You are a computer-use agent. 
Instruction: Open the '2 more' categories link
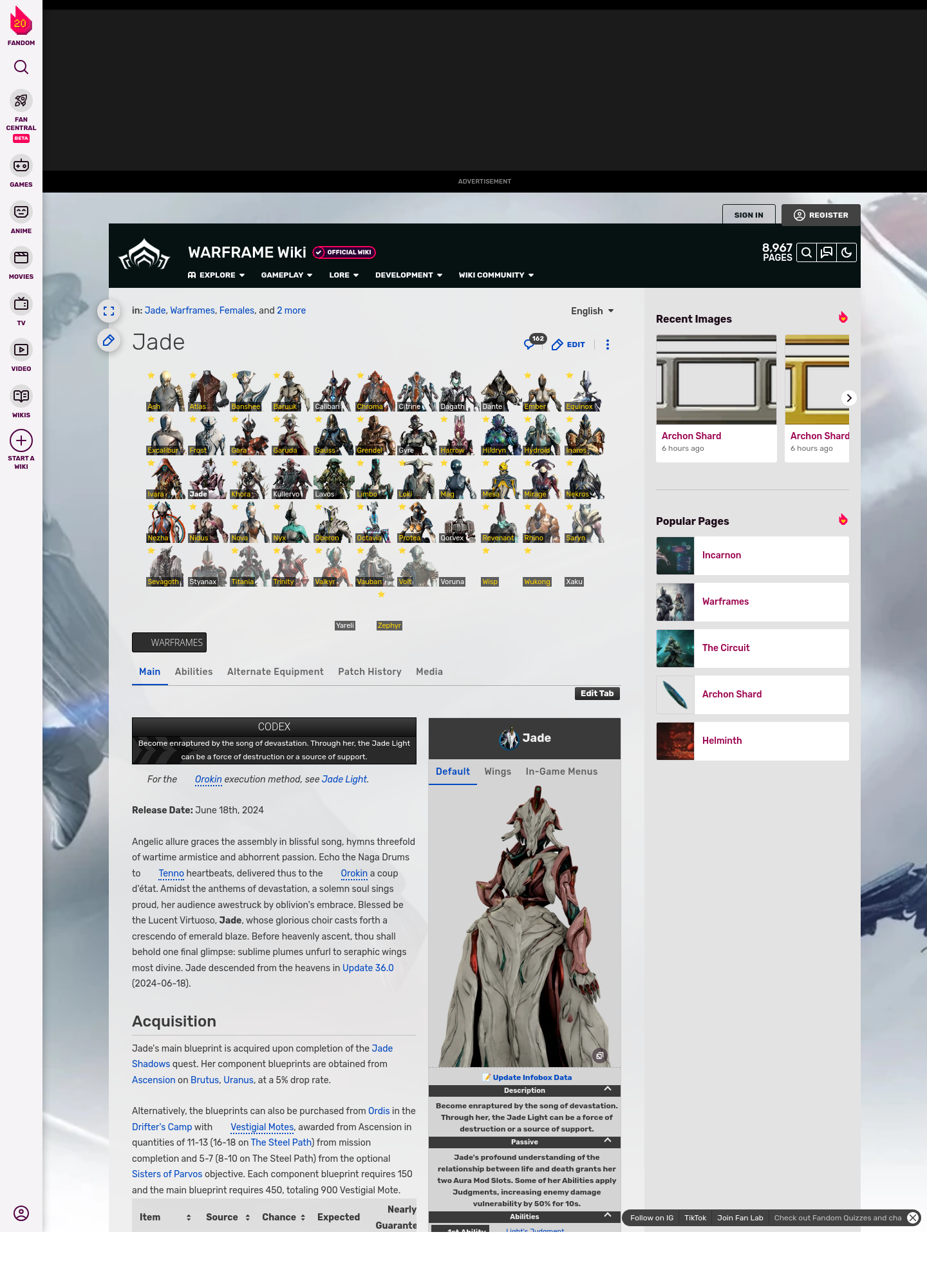coord(291,310)
